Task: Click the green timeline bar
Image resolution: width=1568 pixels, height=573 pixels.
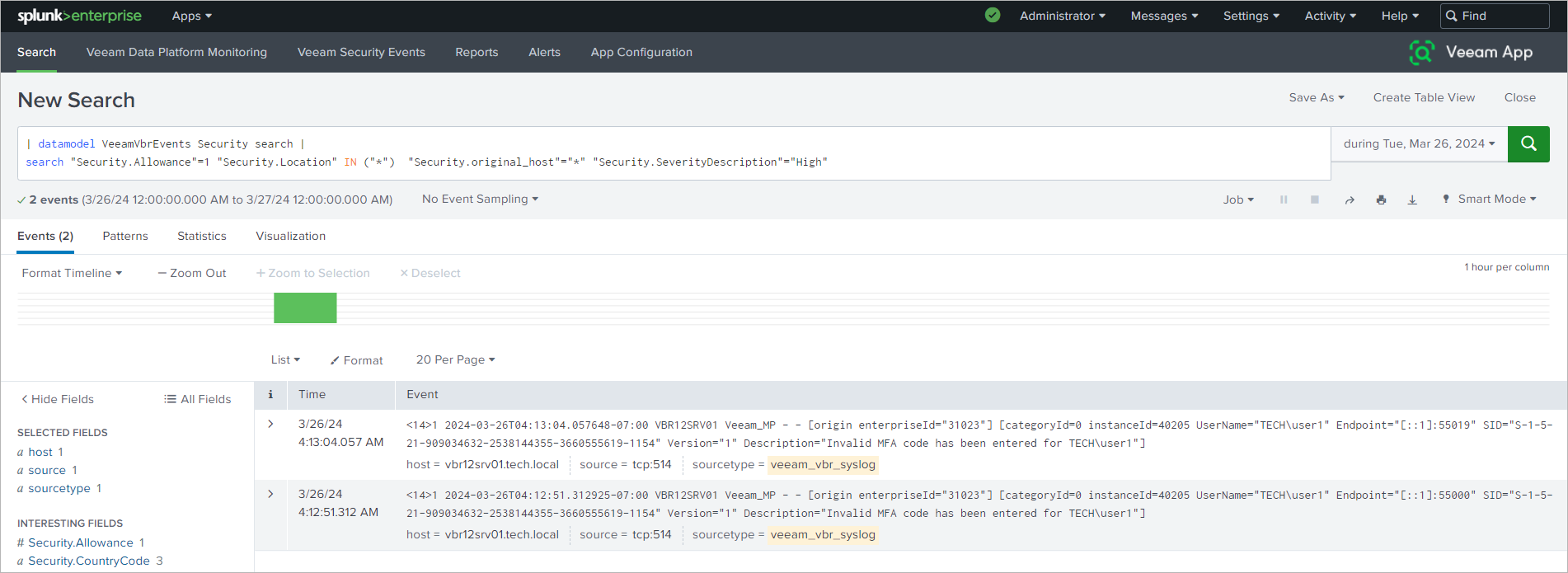Action: coord(305,308)
